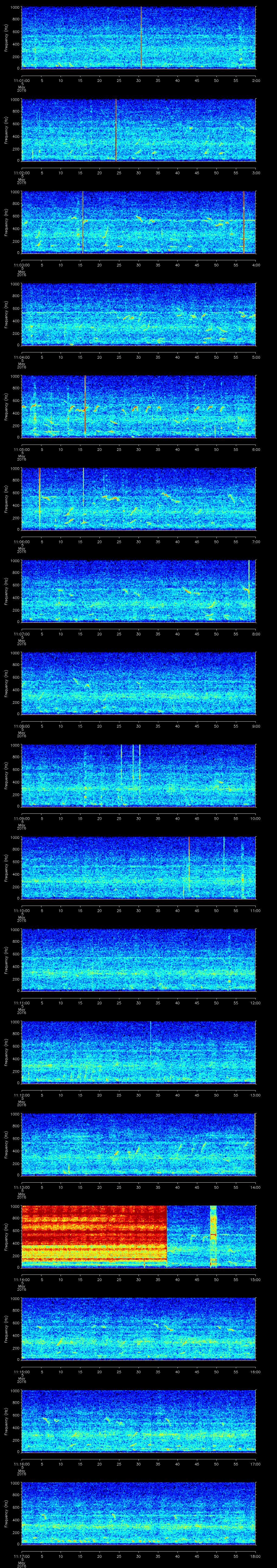Screen dimensions: 277x1568
Task: Click the 11:15:00 time label
Action: (21, 1371)
